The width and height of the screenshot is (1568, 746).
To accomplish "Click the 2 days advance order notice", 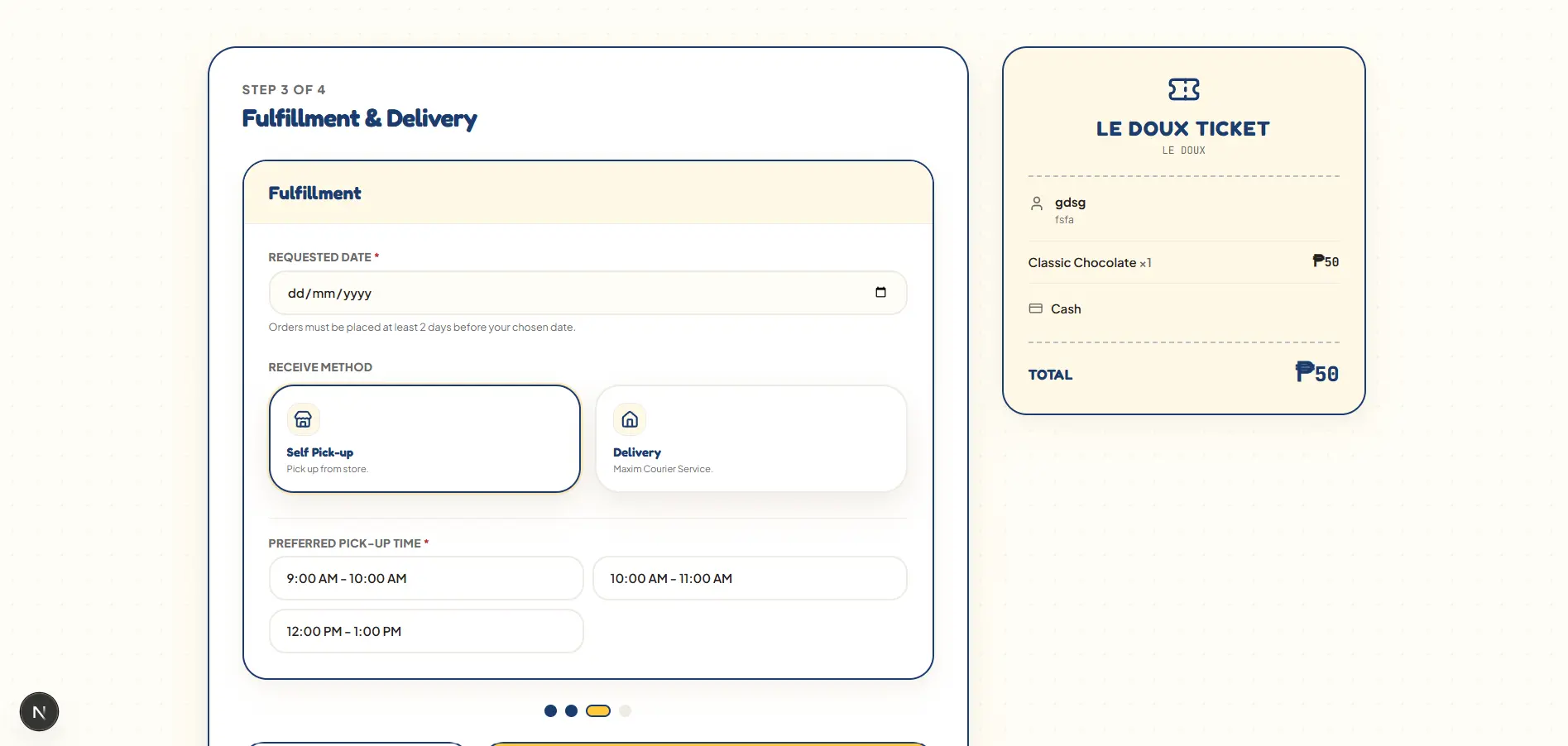I will pos(422,328).
